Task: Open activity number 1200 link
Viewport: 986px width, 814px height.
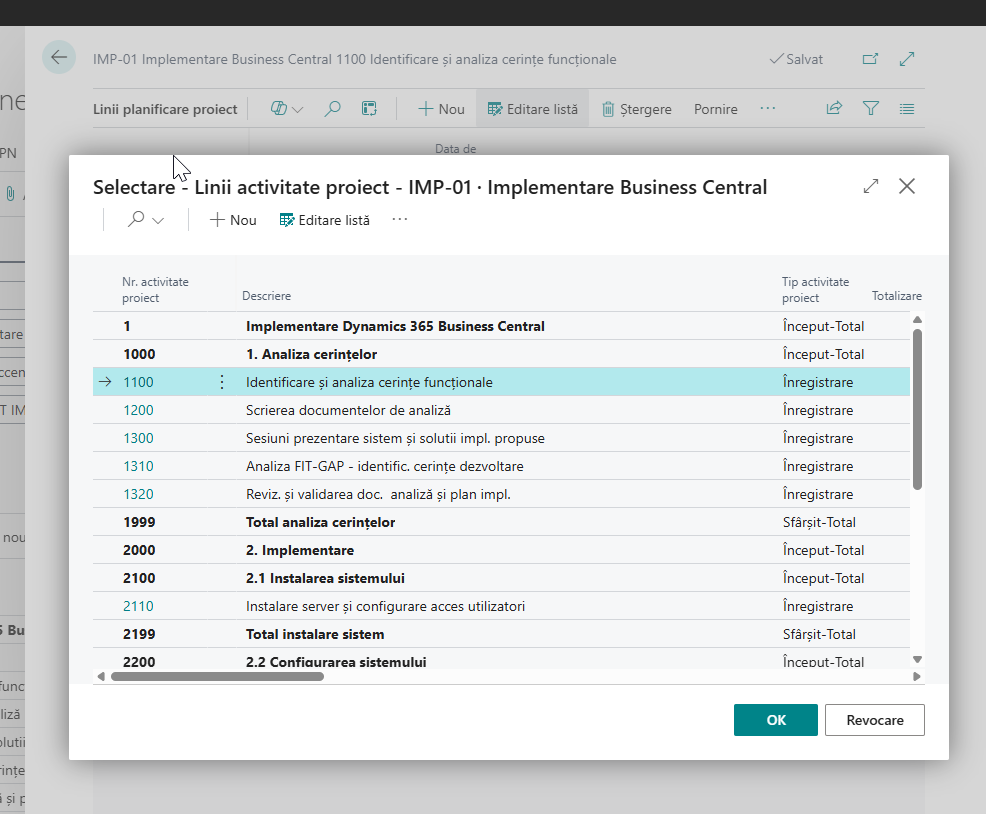Action: pos(138,410)
